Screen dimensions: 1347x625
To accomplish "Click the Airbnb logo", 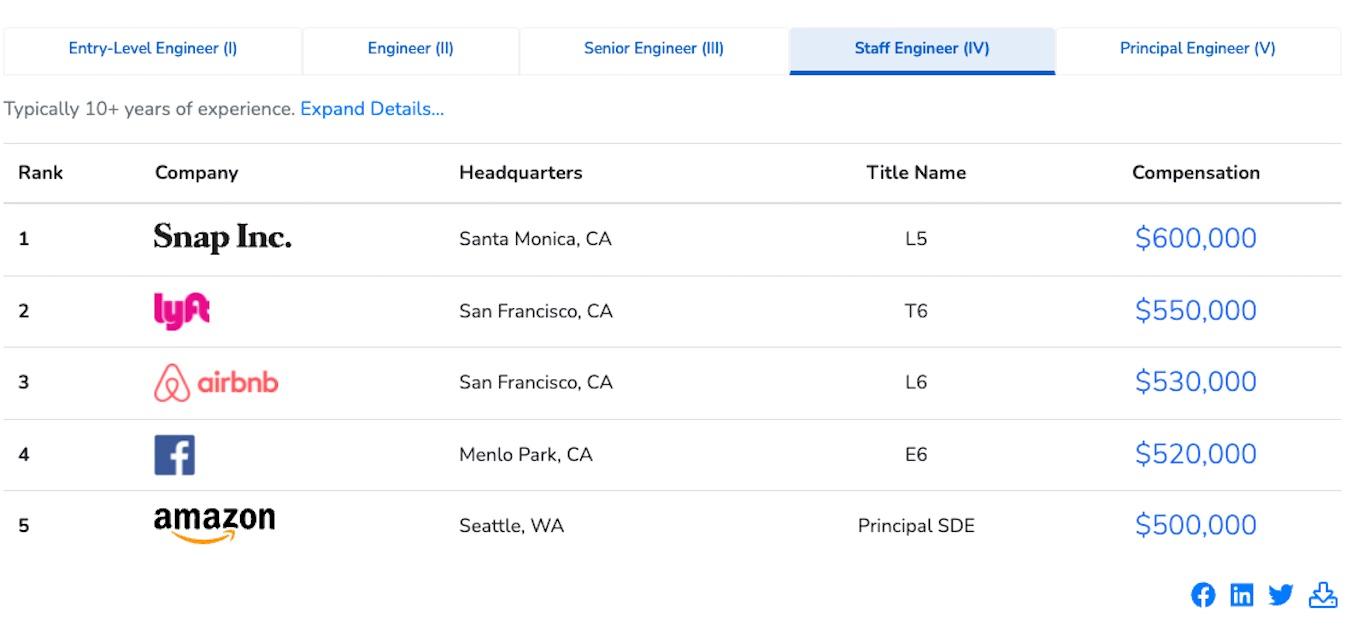I will click(216, 383).
